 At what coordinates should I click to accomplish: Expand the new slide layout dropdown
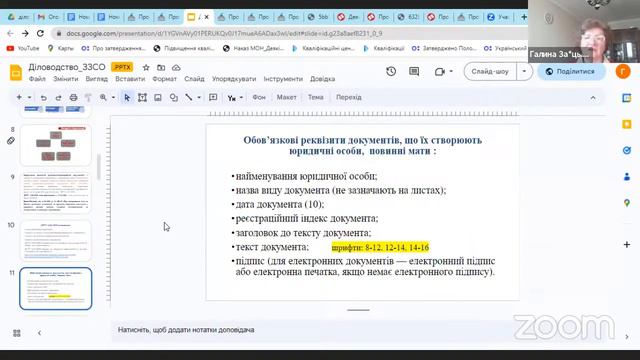pos(29,98)
